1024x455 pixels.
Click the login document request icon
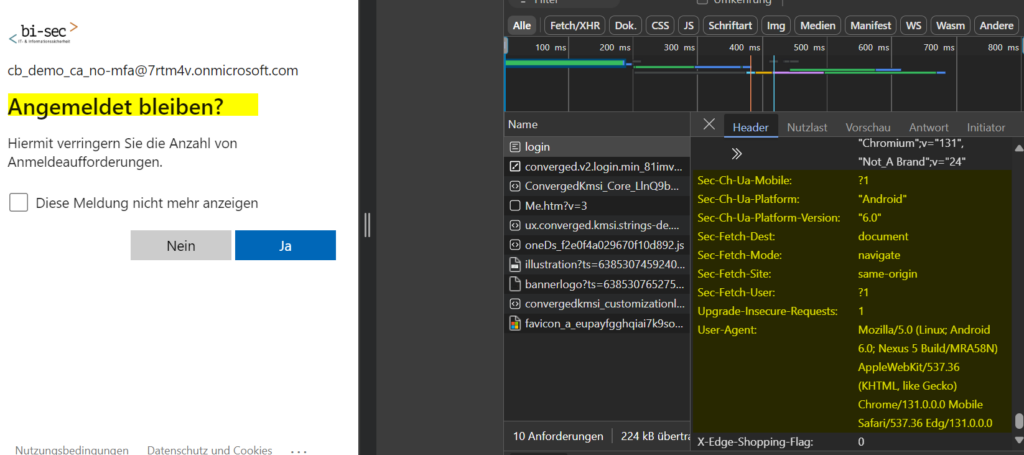coord(515,147)
